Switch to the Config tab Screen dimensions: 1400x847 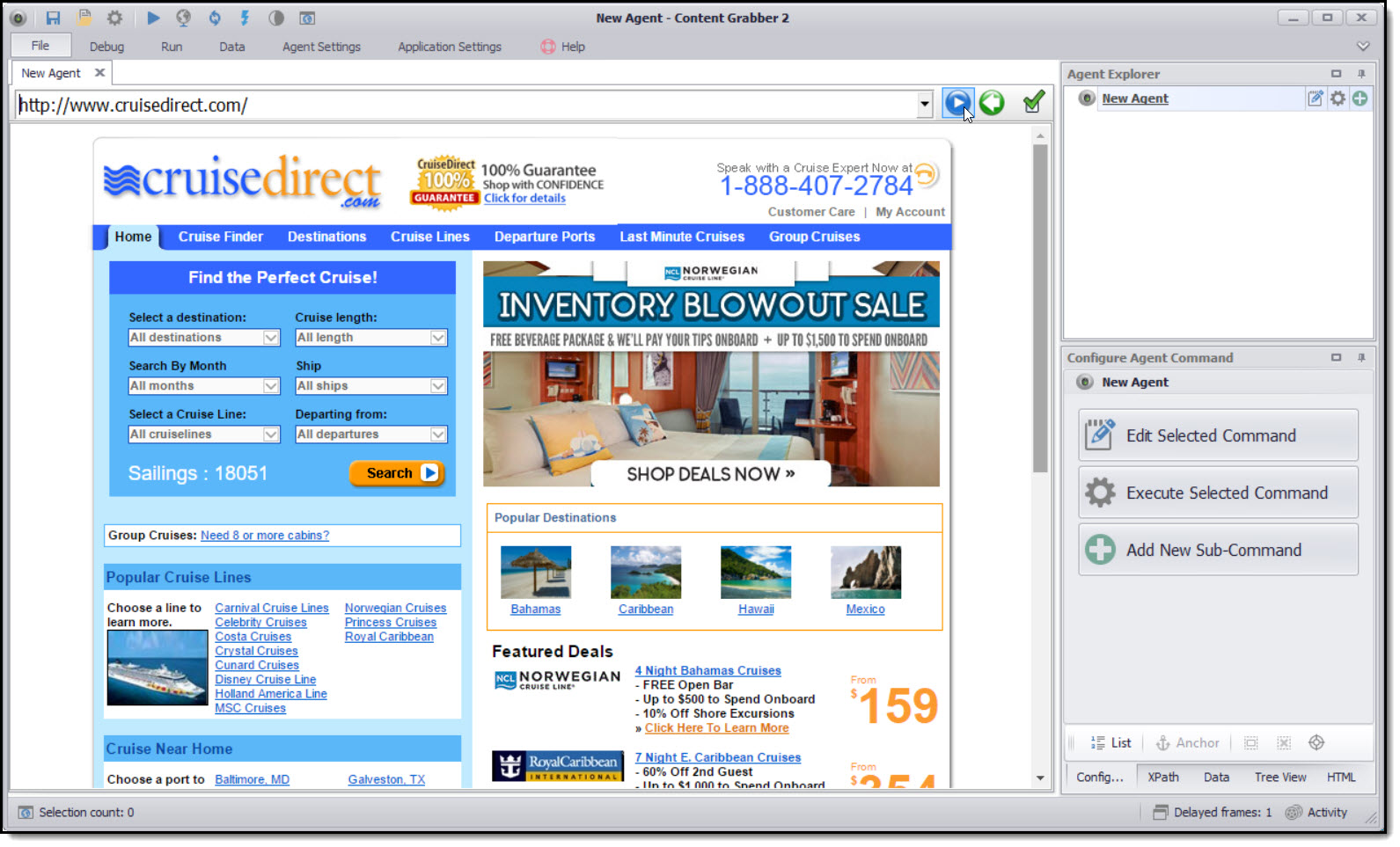click(1100, 777)
